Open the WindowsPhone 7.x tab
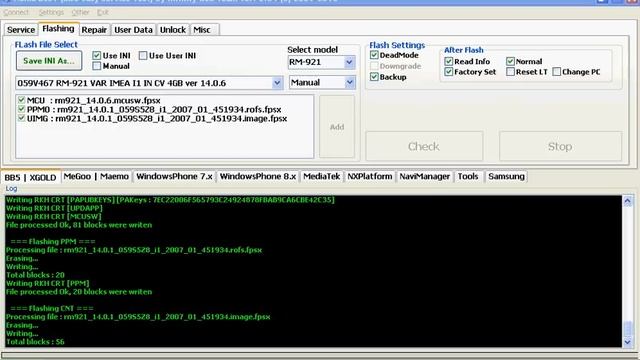 tap(175, 176)
